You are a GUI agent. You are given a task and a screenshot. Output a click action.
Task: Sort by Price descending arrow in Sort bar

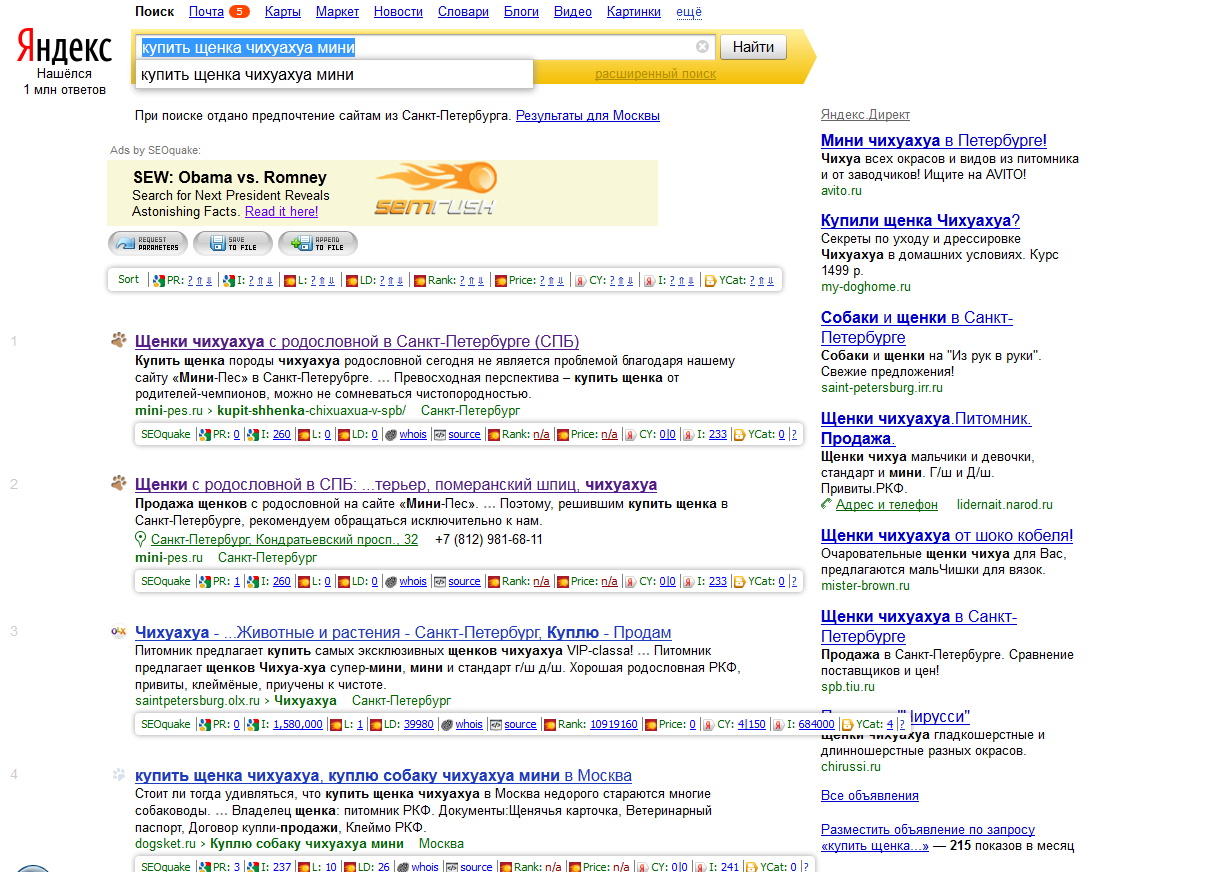click(x=561, y=280)
